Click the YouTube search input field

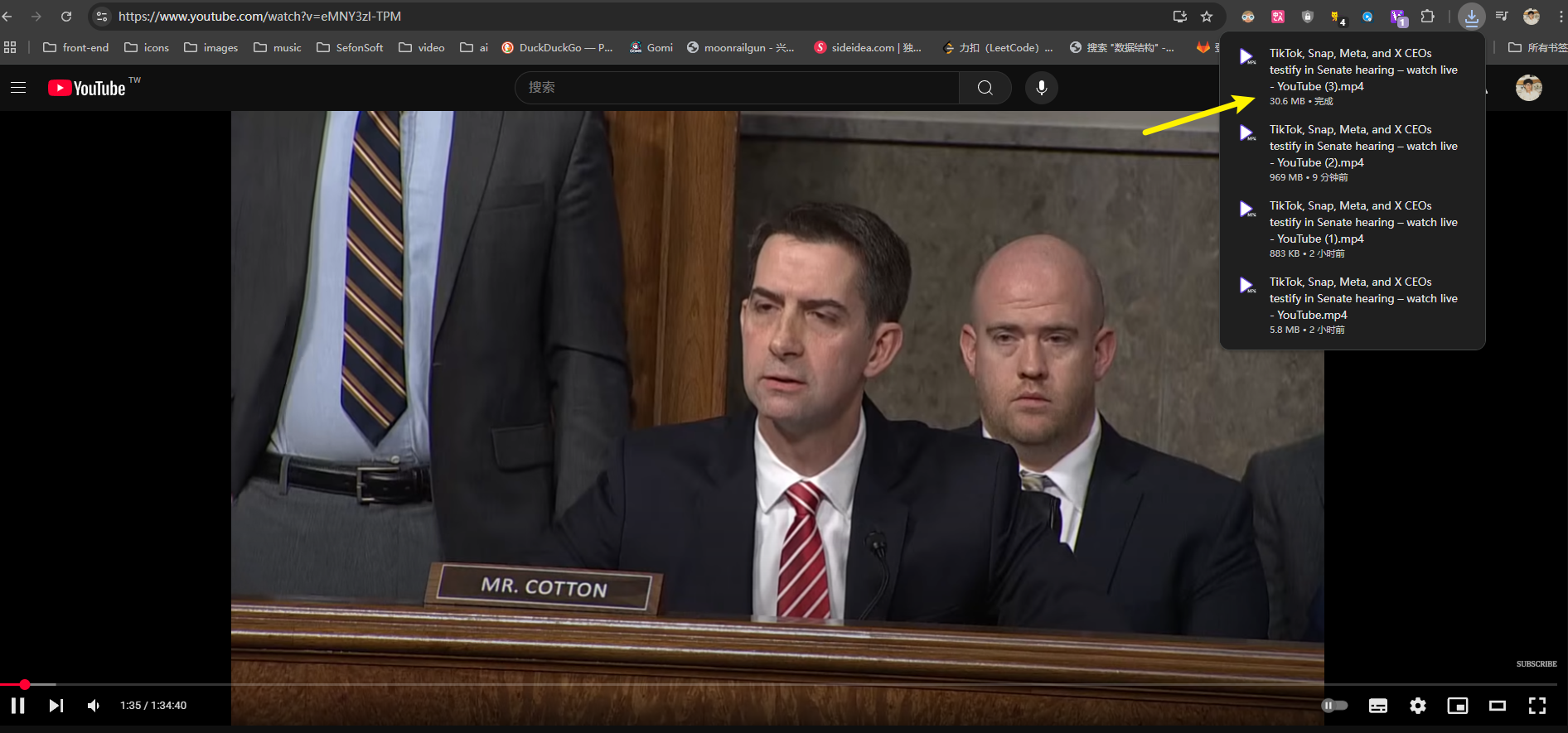[x=736, y=88]
